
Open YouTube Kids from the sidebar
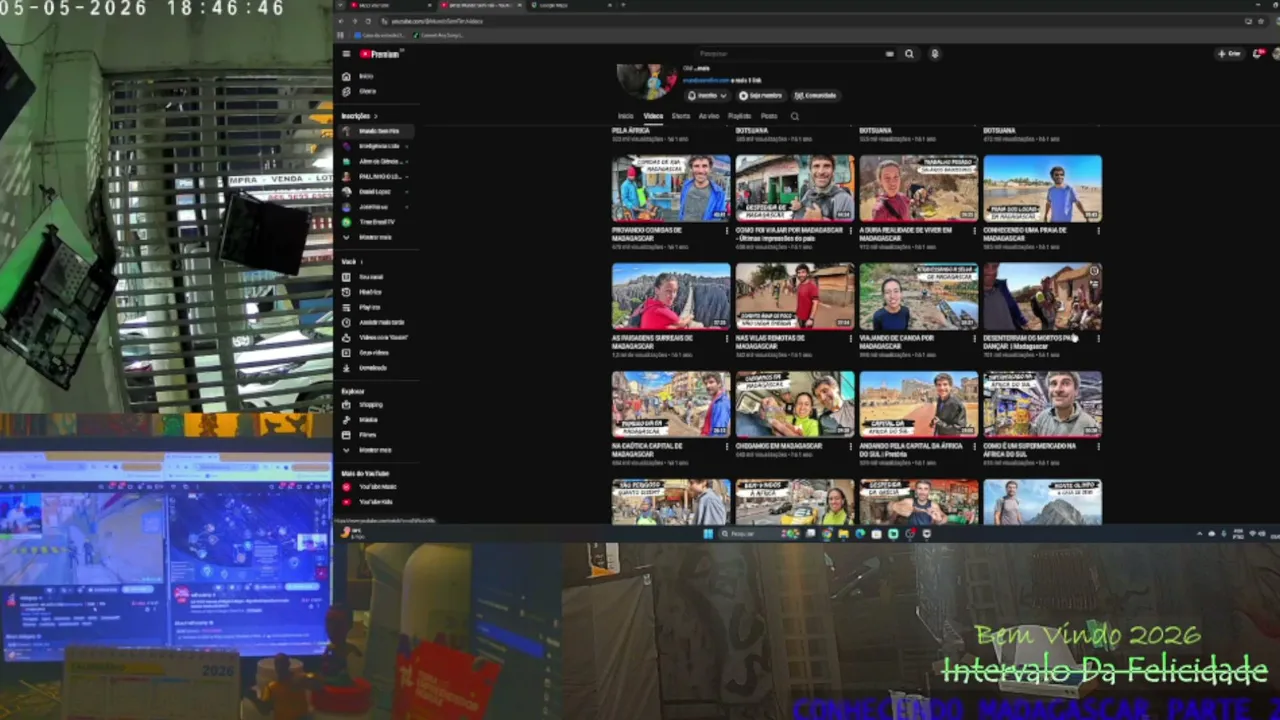click(x=375, y=502)
